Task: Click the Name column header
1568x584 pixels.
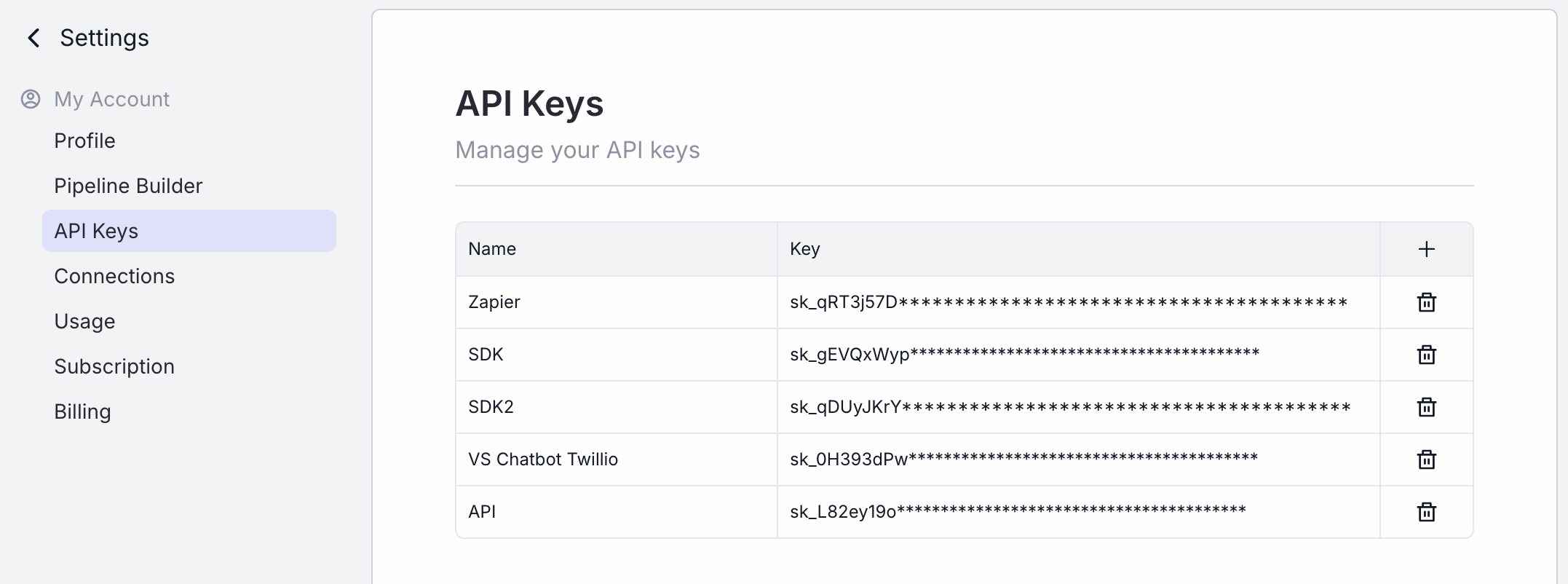Action: pyautogui.click(x=617, y=249)
